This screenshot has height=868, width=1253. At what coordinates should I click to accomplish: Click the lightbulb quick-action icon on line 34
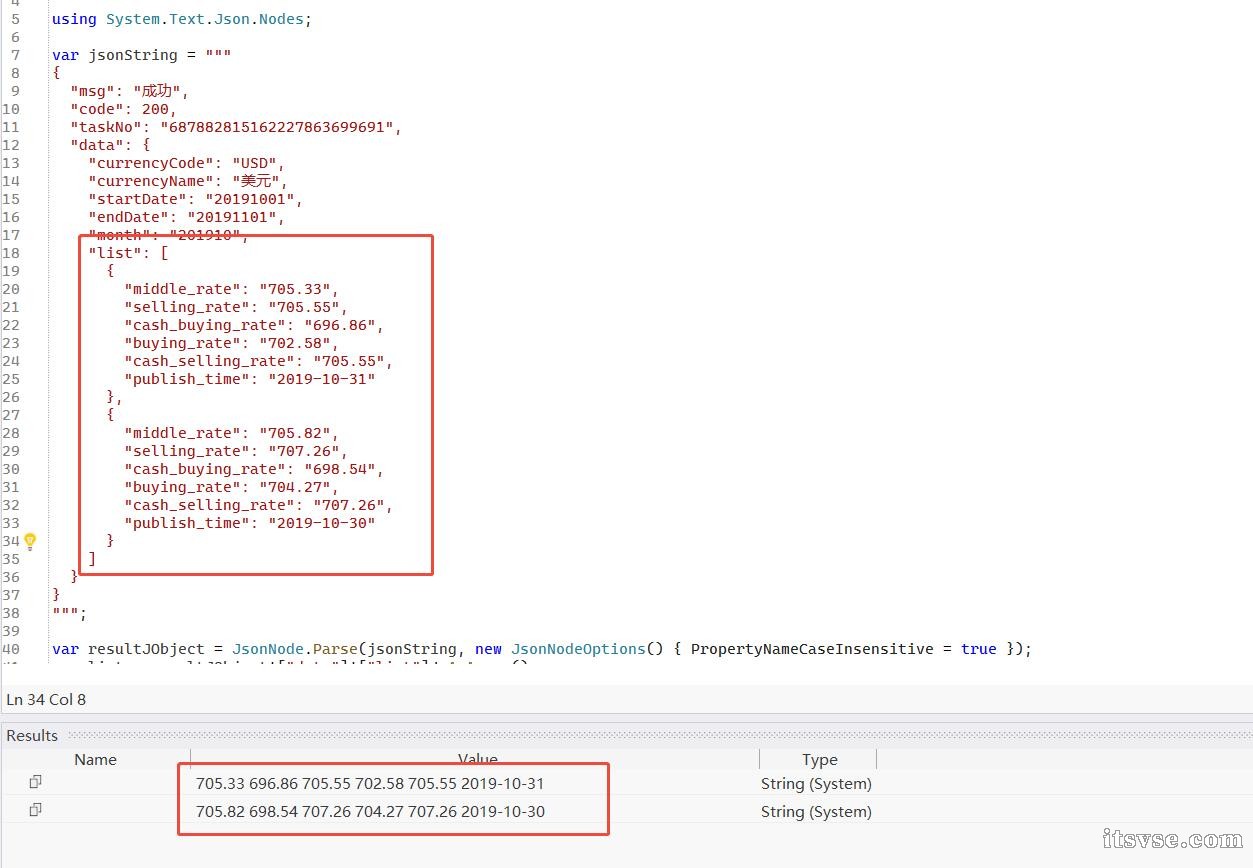(30, 541)
